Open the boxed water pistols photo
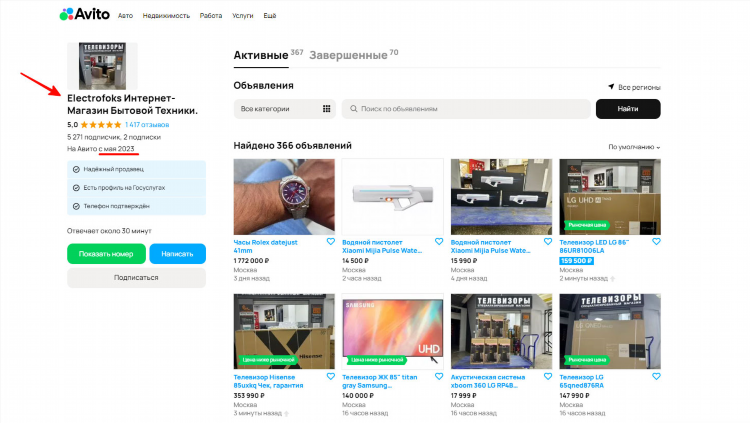Viewport: 750px width, 423px height. [501, 197]
